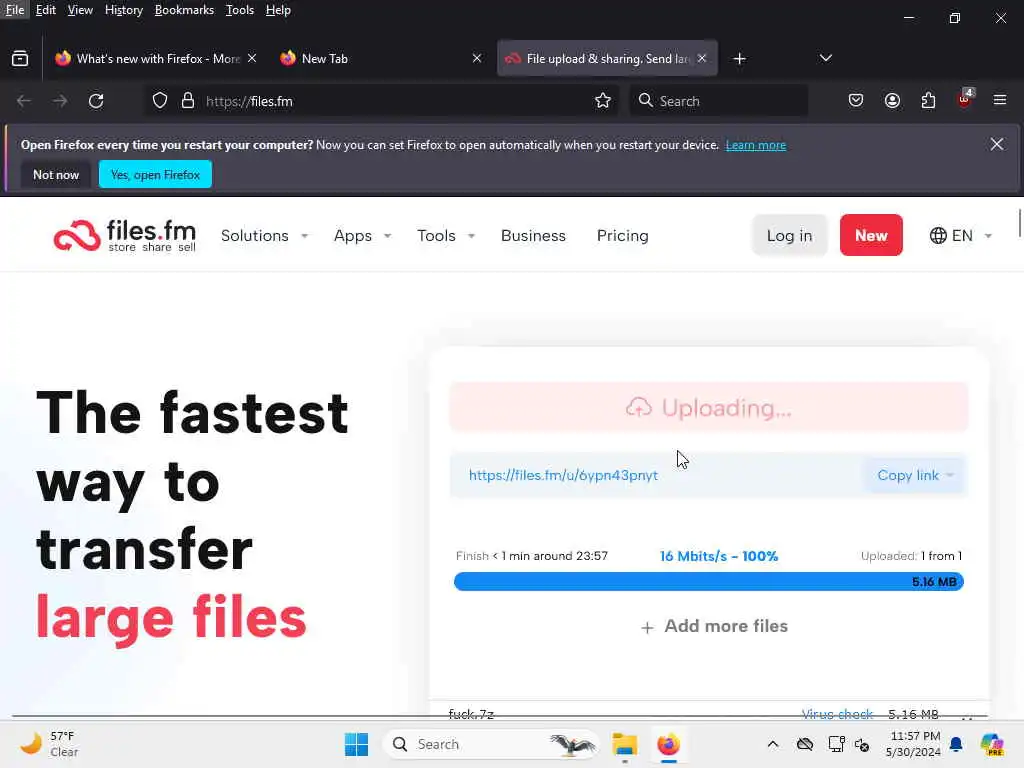
Task: Click blue upload progress bar
Action: pyautogui.click(x=709, y=581)
